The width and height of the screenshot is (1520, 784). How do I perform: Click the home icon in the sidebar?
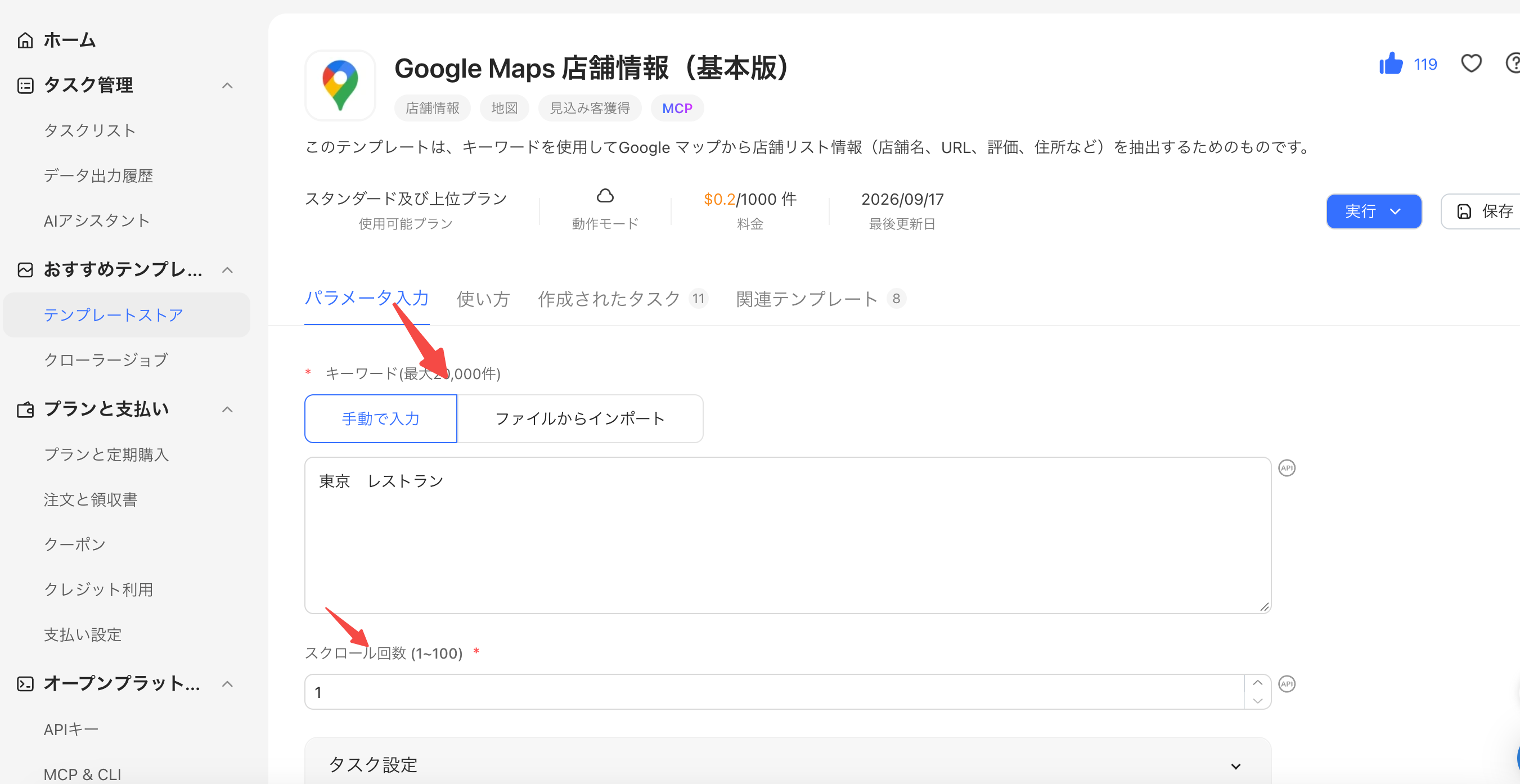point(25,40)
